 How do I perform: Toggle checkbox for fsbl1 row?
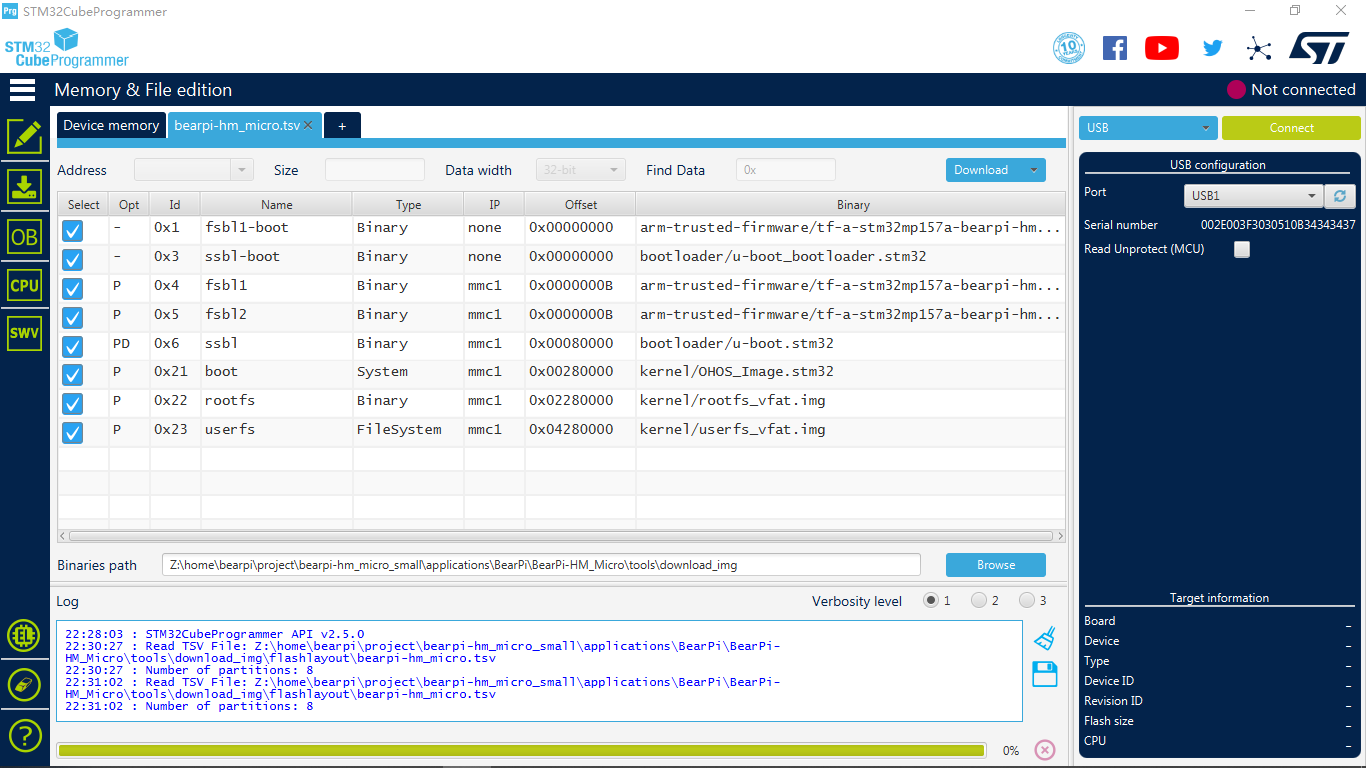[x=73, y=288]
